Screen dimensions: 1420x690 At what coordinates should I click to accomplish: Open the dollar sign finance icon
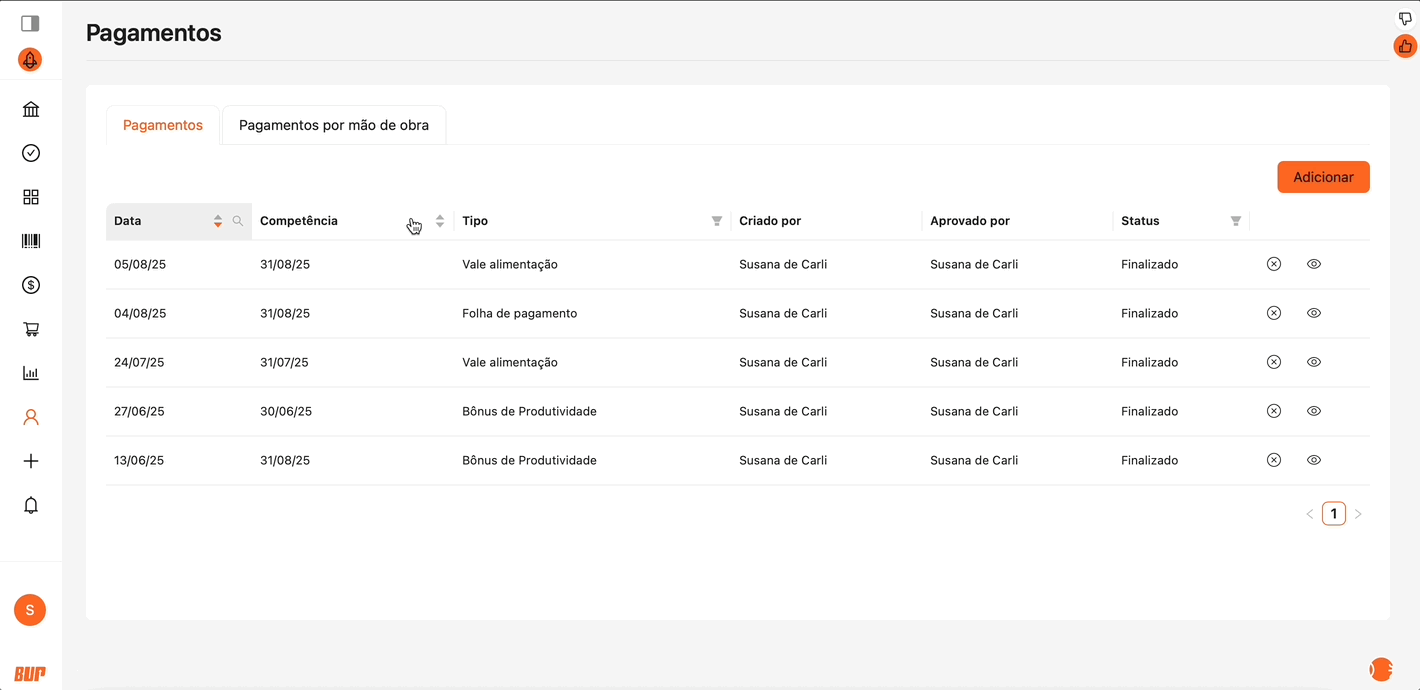click(x=31, y=285)
